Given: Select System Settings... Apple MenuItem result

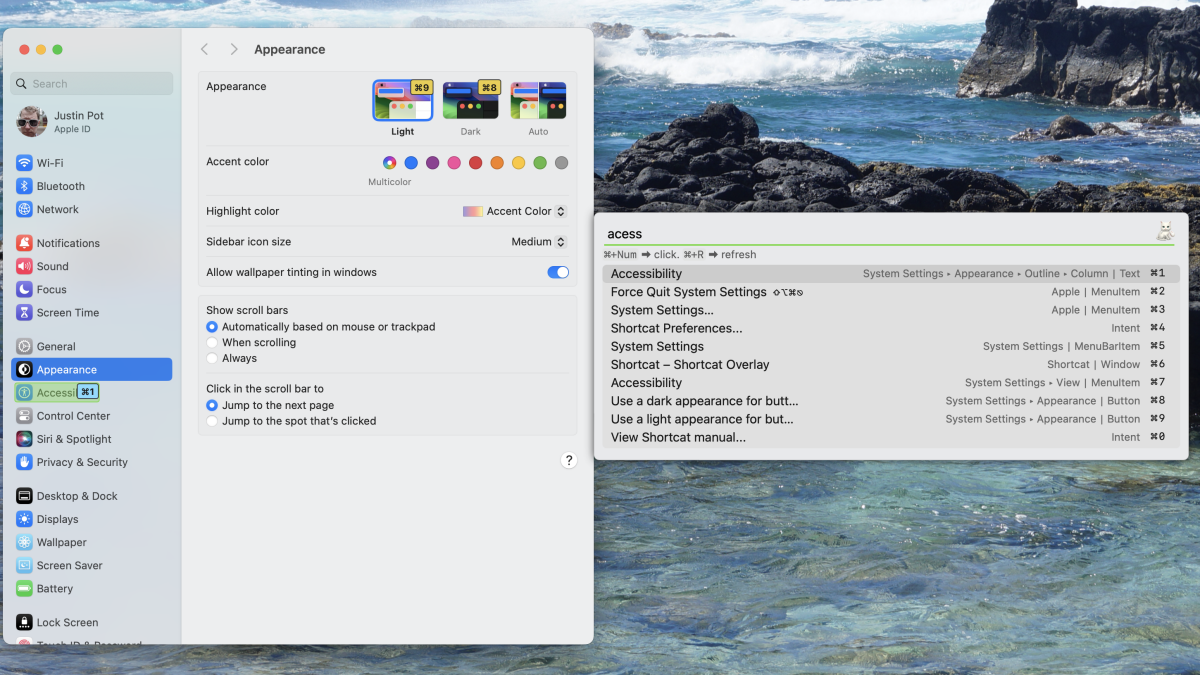Looking at the screenshot, I should coord(891,310).
